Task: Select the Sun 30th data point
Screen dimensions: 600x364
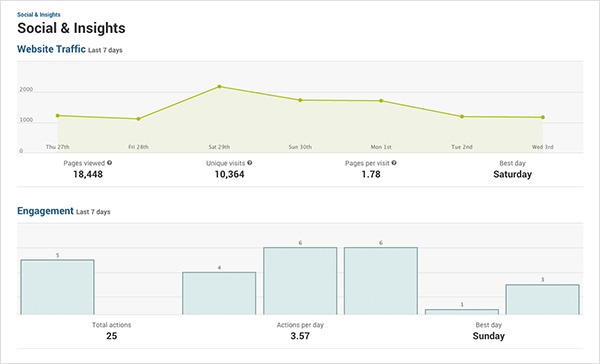Action: 300,100
